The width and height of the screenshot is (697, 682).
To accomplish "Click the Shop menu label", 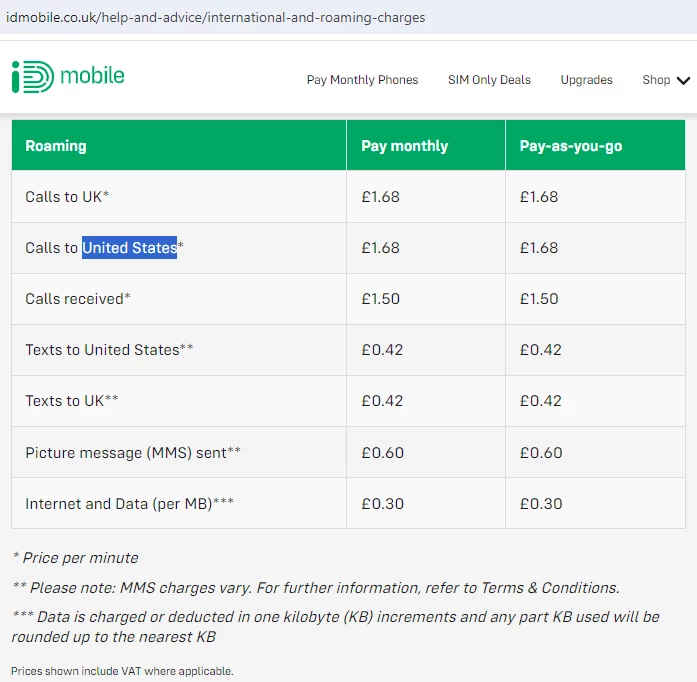I will 656,80.
